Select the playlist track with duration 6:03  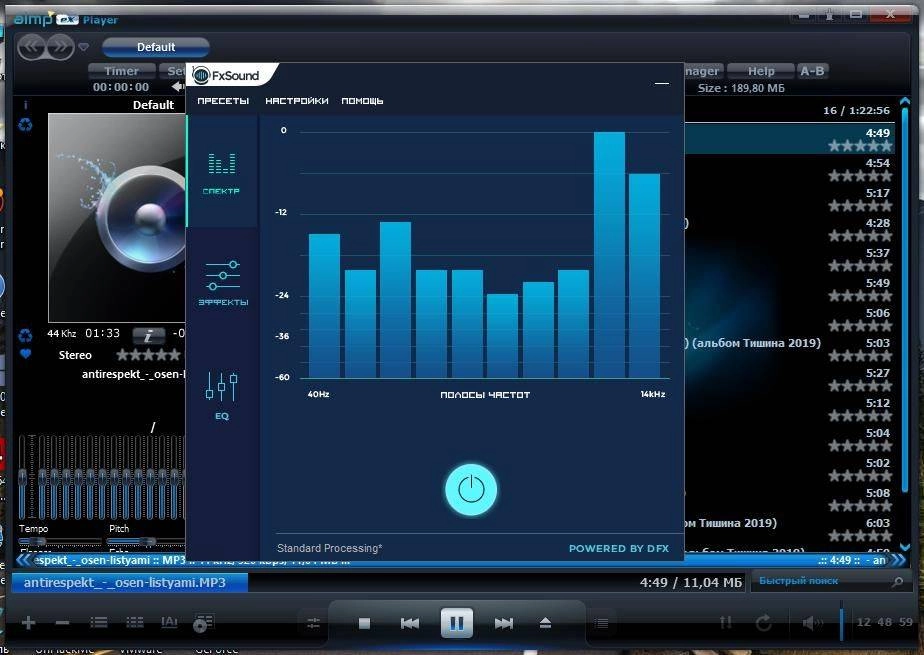click(789, 529)
